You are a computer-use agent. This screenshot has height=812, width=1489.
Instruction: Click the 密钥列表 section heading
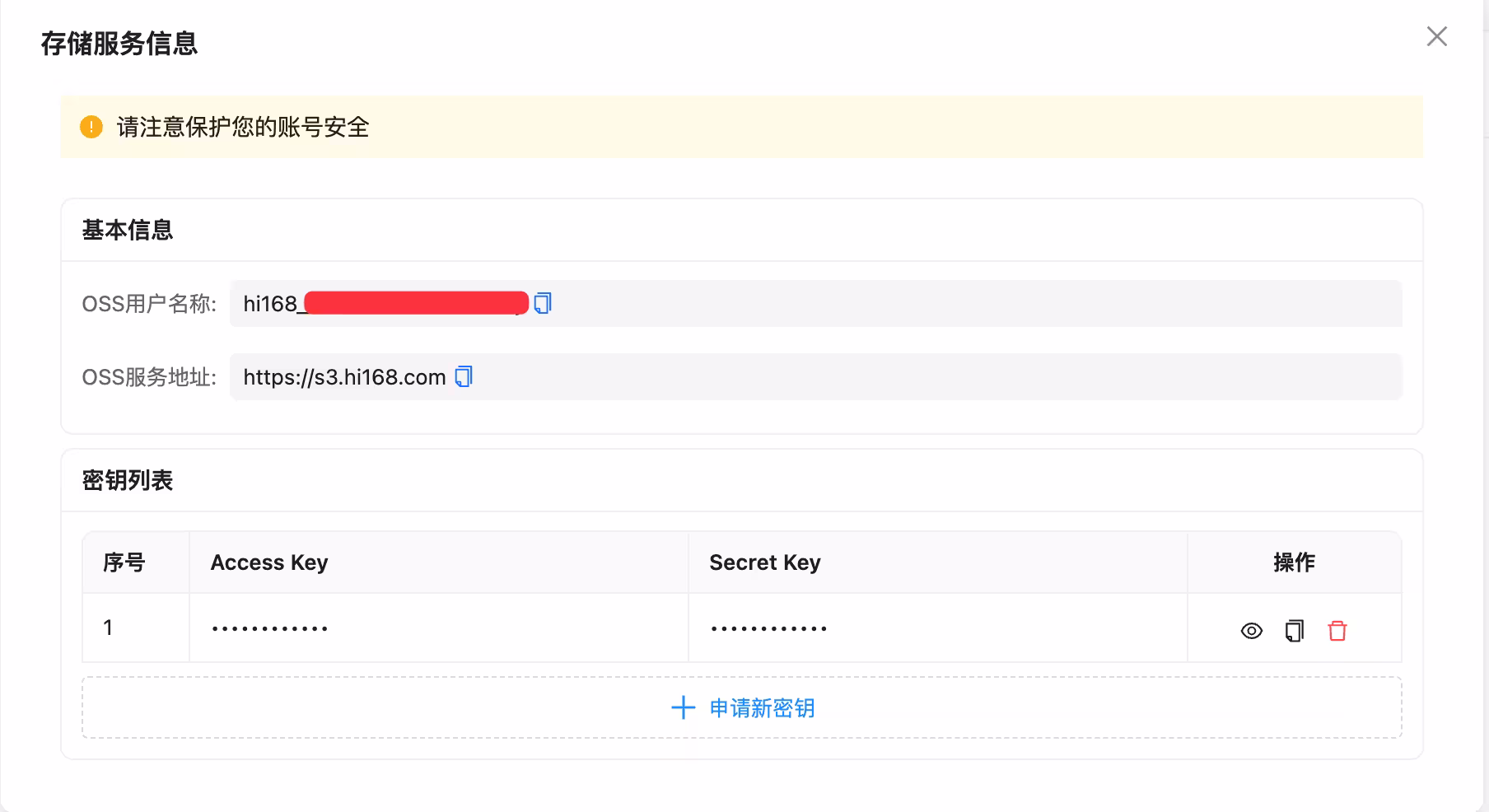(128, 480)
